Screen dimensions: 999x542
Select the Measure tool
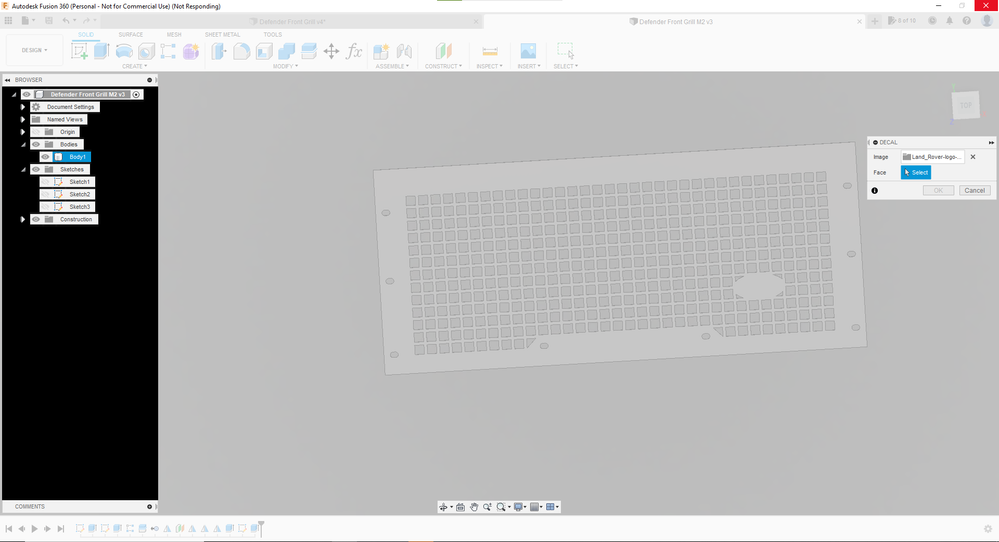(x=489, y=52)
